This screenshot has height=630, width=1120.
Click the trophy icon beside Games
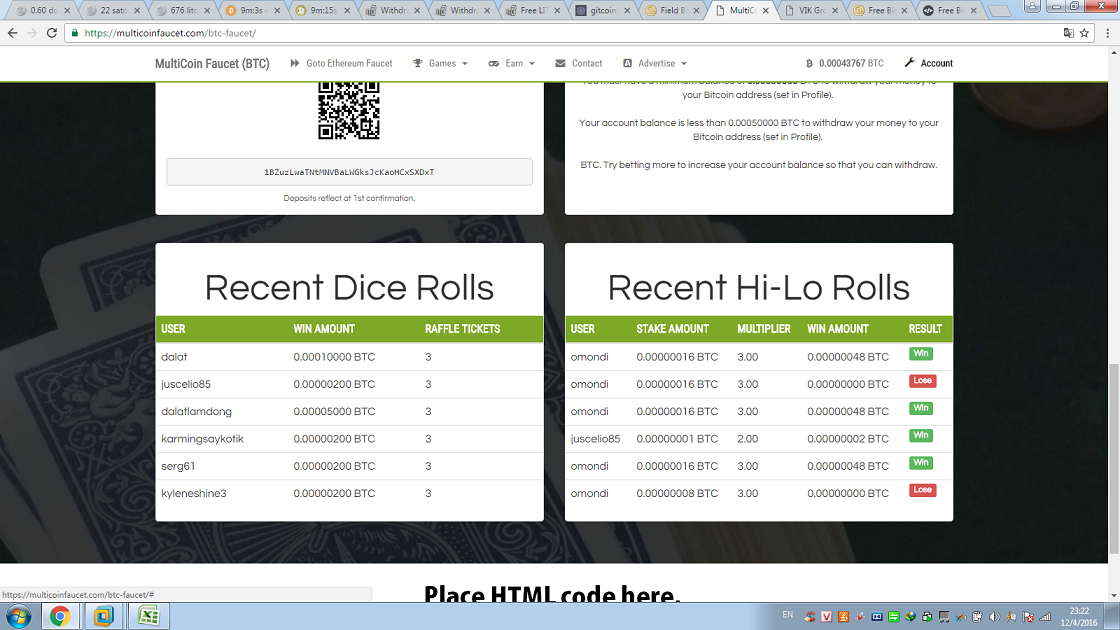tap(418, 64)
